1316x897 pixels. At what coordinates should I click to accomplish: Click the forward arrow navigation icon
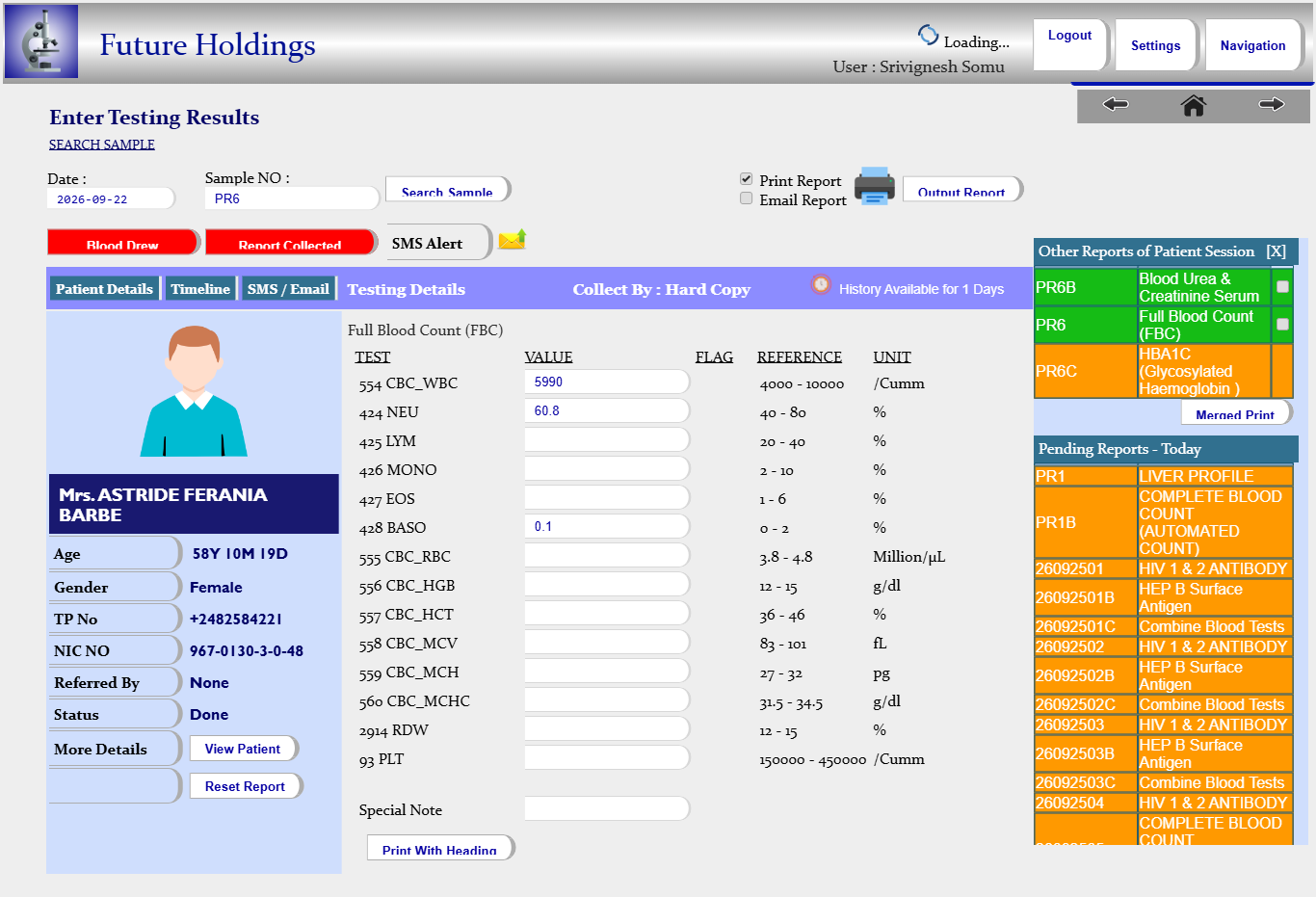point(1272,104)
